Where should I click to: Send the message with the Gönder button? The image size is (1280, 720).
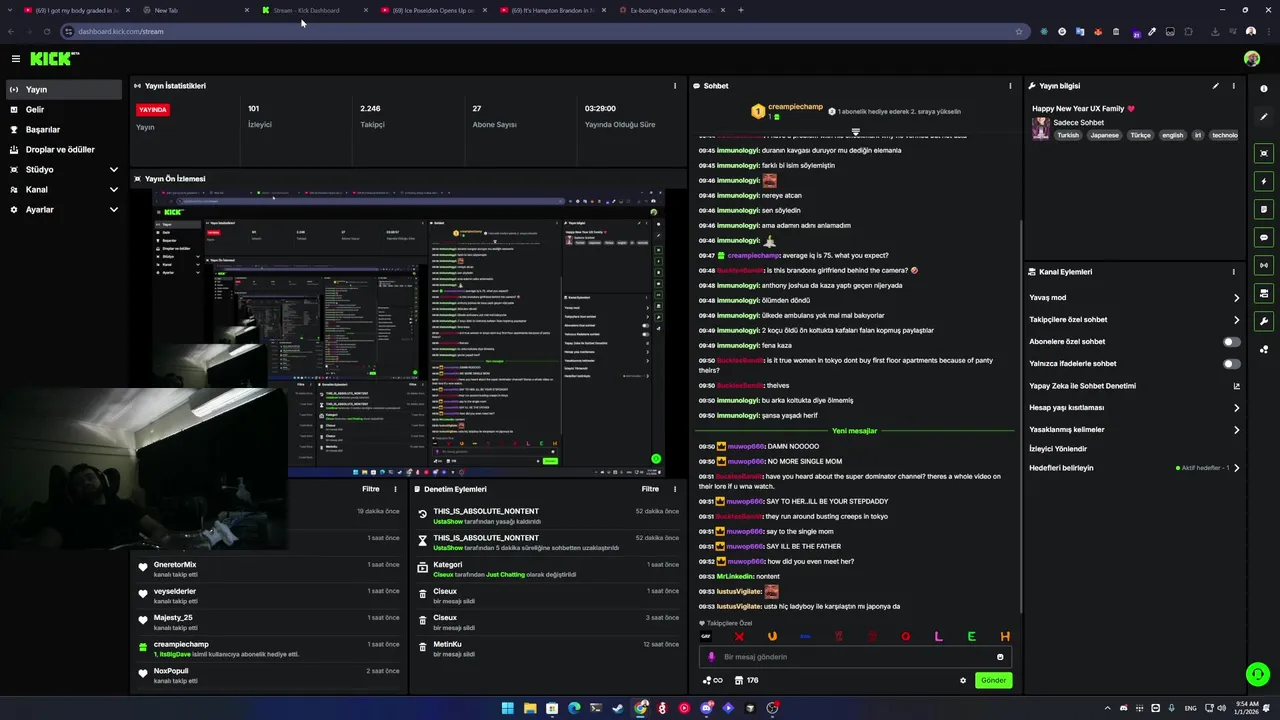pos(993,680)
